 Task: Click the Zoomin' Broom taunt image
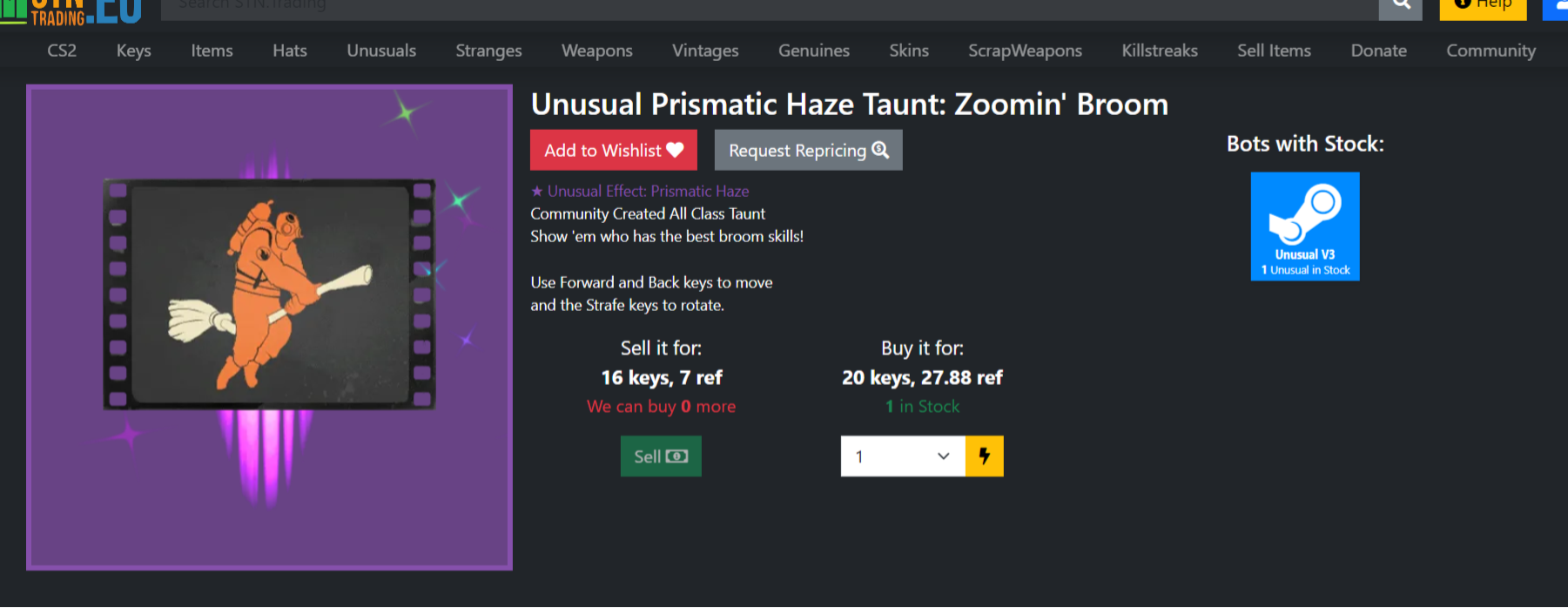click(x=269, y=328)
